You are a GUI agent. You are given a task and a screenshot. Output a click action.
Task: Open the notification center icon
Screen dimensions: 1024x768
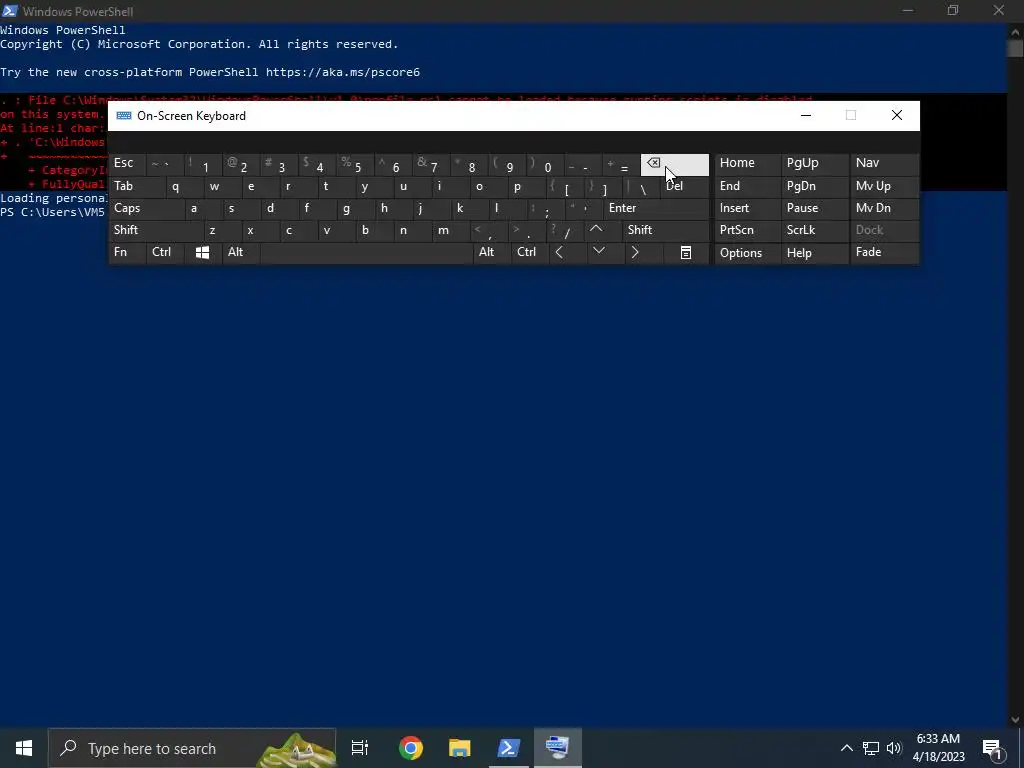(992, 748)
